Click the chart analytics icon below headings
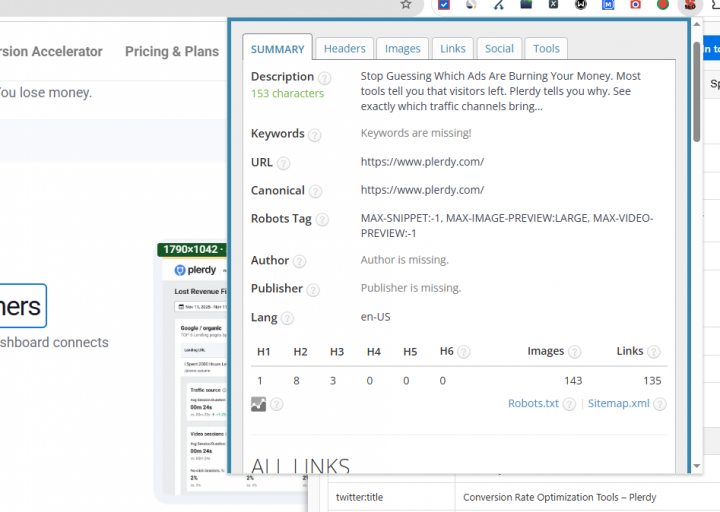Image resolution: width=720 pixels, height=512 pixels. point(259,404)
